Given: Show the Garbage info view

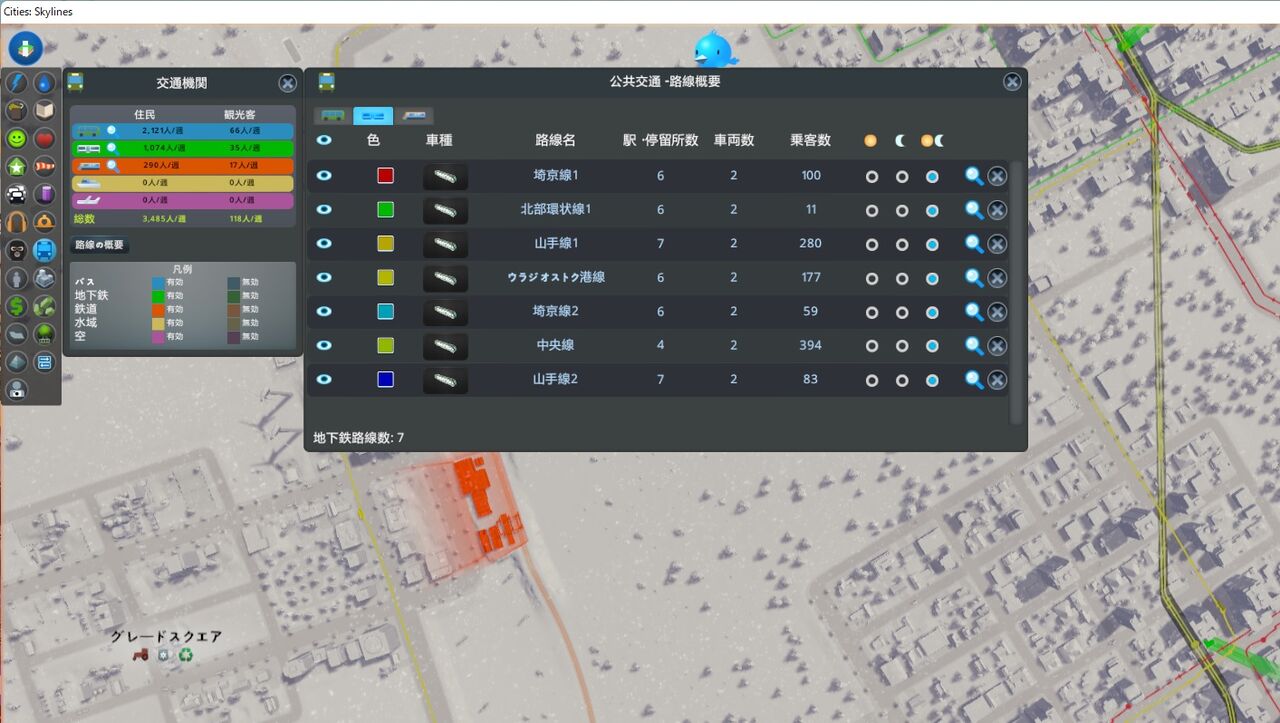Looking at the screenshot, I should coord(17,111).
